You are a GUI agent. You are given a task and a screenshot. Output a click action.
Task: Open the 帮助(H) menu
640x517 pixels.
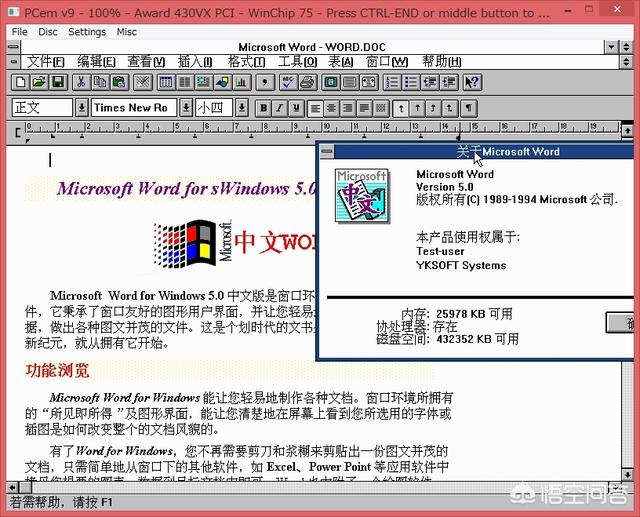(x=442, y=62)
